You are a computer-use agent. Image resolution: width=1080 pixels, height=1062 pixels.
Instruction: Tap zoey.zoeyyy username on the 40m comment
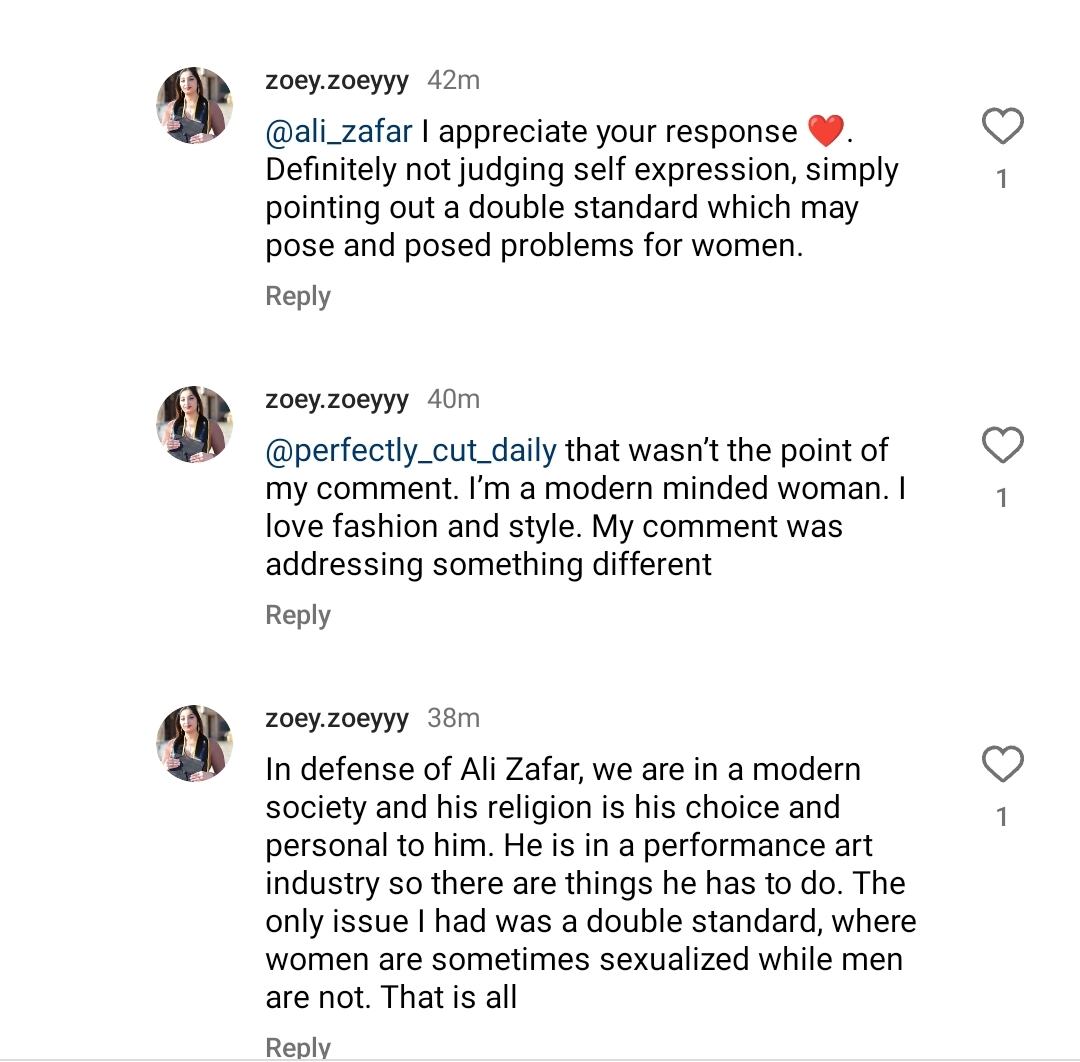pyautogui.click(x=337, y=399)
